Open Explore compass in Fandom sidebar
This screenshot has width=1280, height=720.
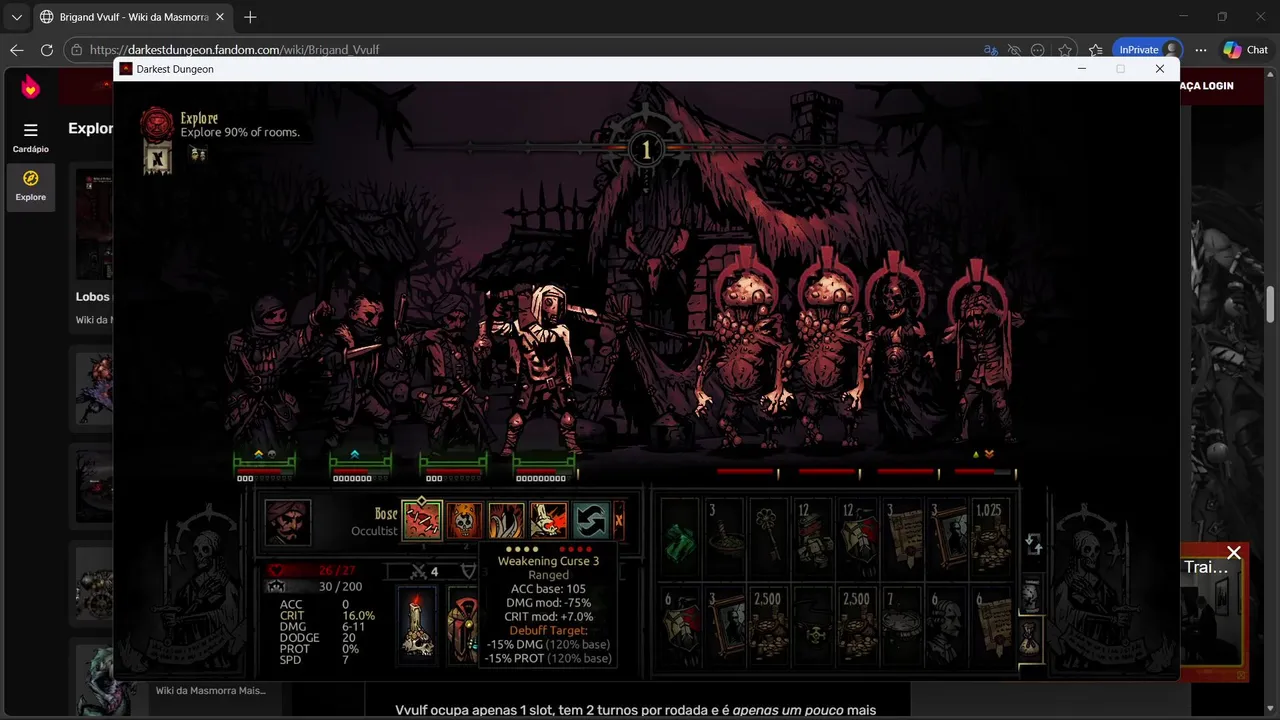[x=31, y=187]
